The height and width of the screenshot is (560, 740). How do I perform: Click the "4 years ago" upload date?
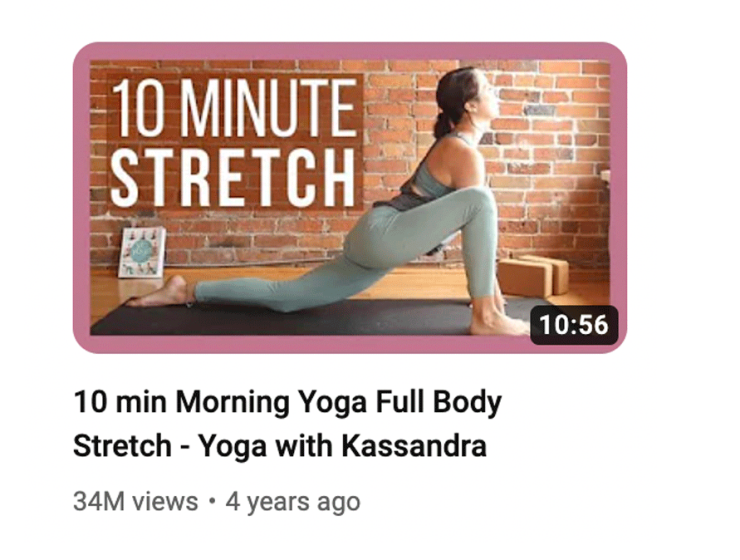pyautogui.click(x=293, y=502)
